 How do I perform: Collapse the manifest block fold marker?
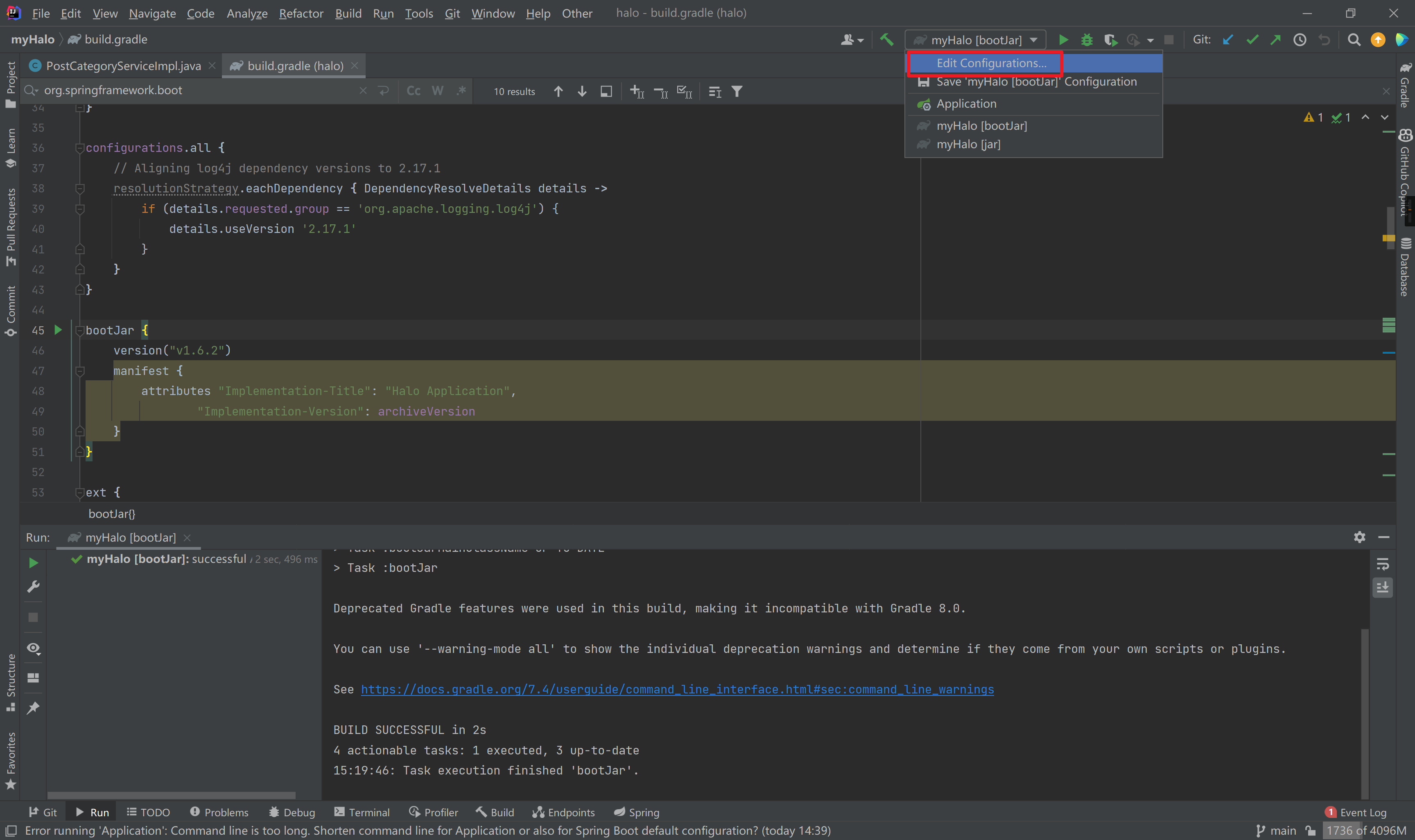[x=79, y=371]
